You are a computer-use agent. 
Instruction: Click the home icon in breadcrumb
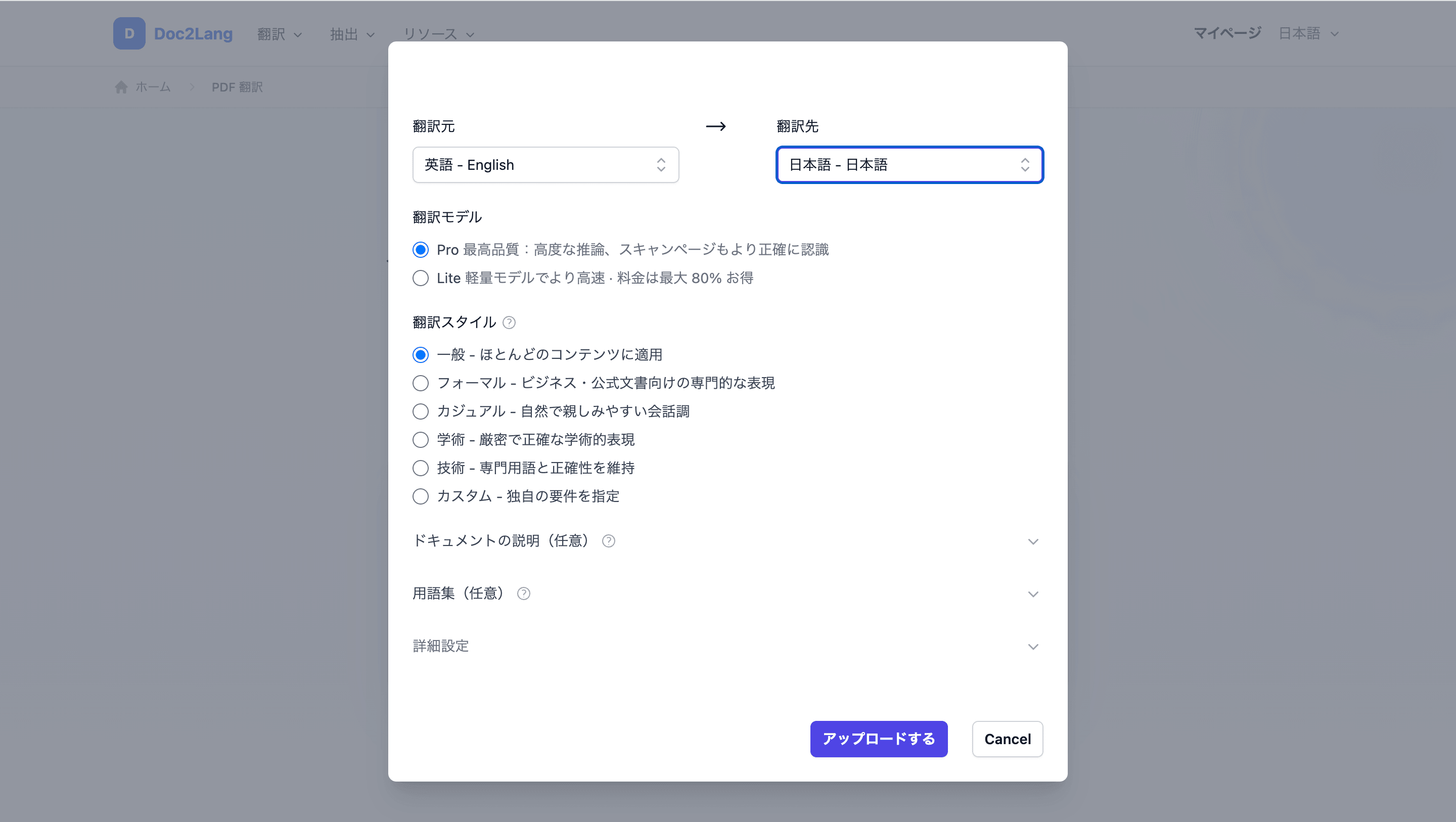[x=121, y=87]
